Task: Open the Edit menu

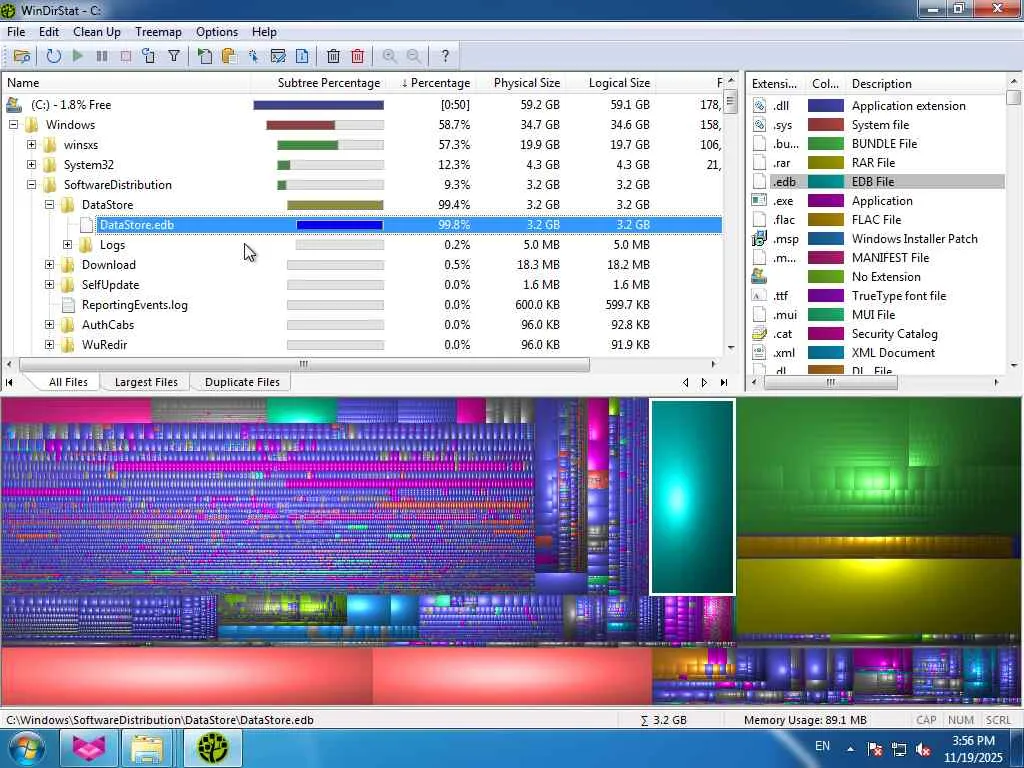Action: [x=49, y=32]
